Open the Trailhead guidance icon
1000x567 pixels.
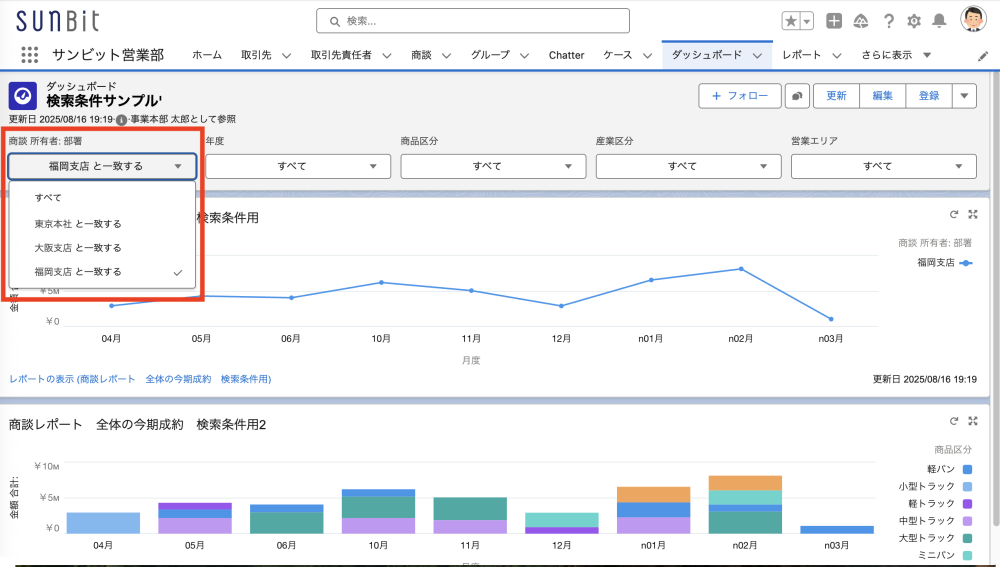pos(860,21)
